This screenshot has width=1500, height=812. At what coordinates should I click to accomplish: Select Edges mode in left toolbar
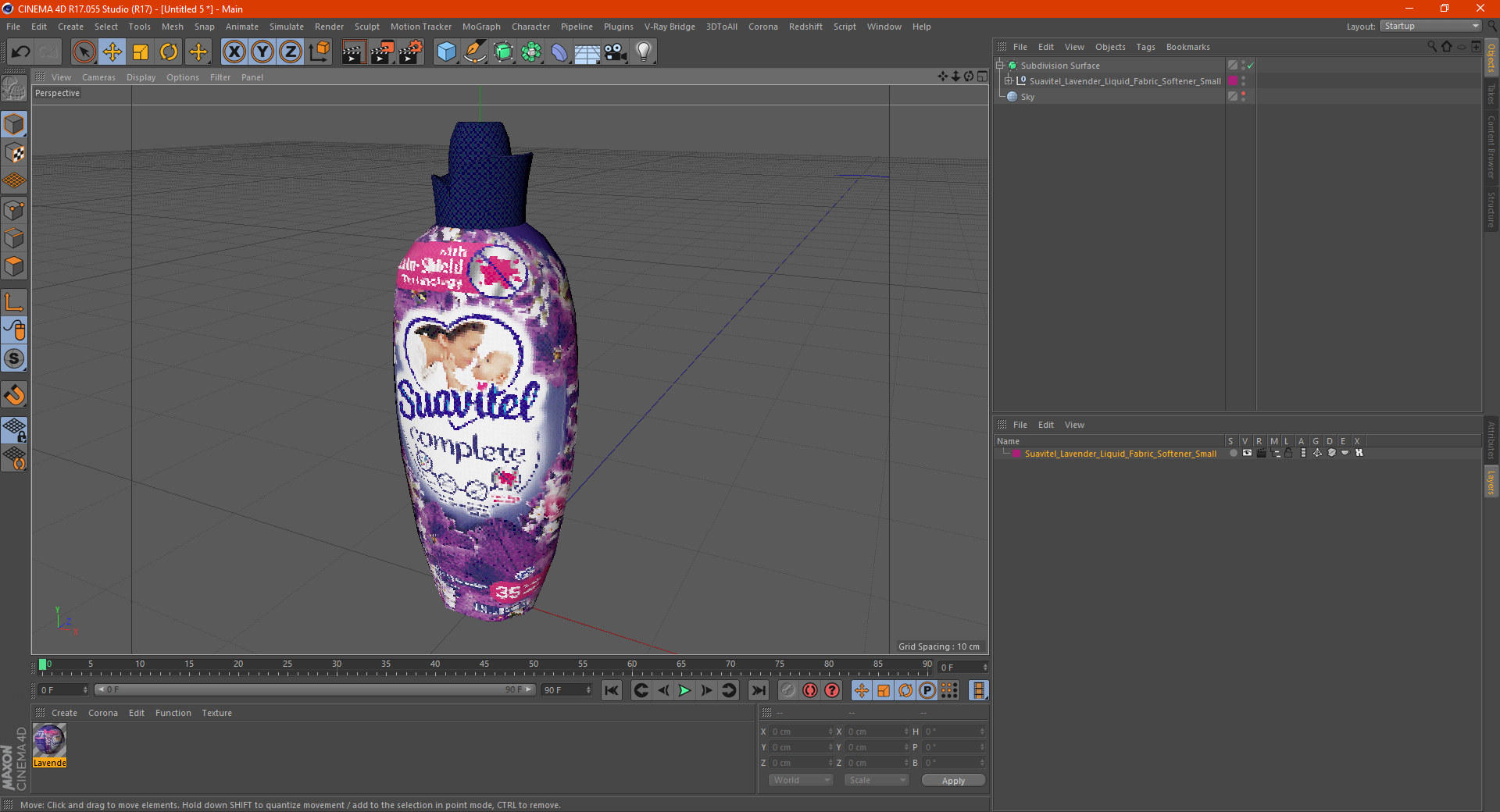tap(14, 238)
